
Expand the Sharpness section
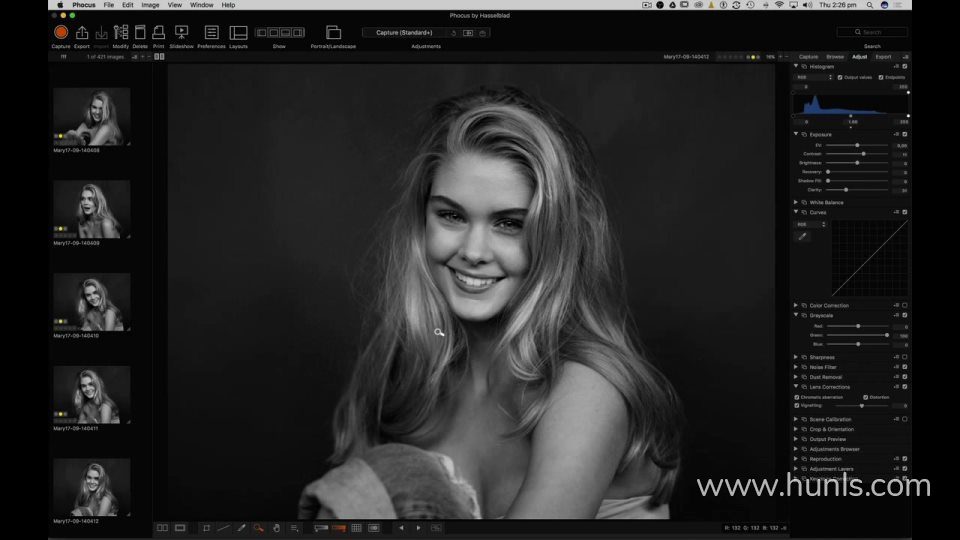point(796,357)
